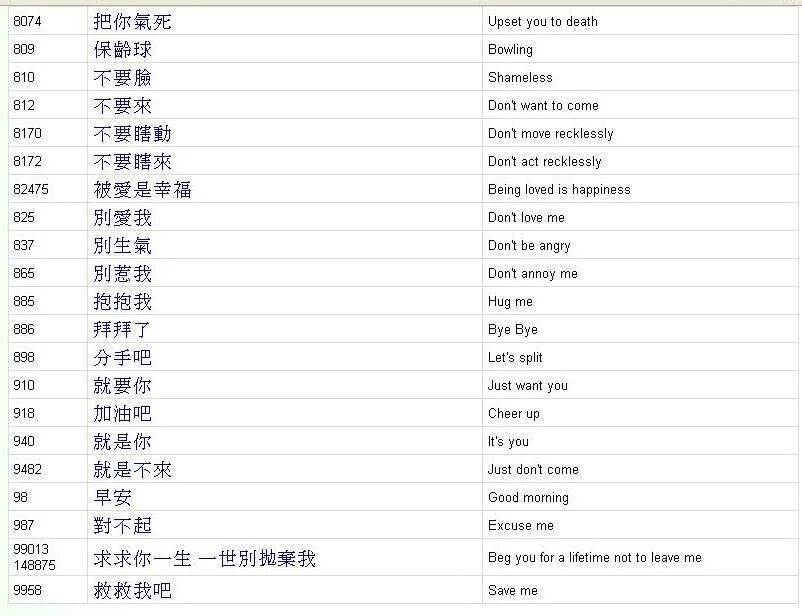Viewport: 802px width, 616px height.
Task: Click the translation 'Hug me'
Action: (x=510, y=302)
